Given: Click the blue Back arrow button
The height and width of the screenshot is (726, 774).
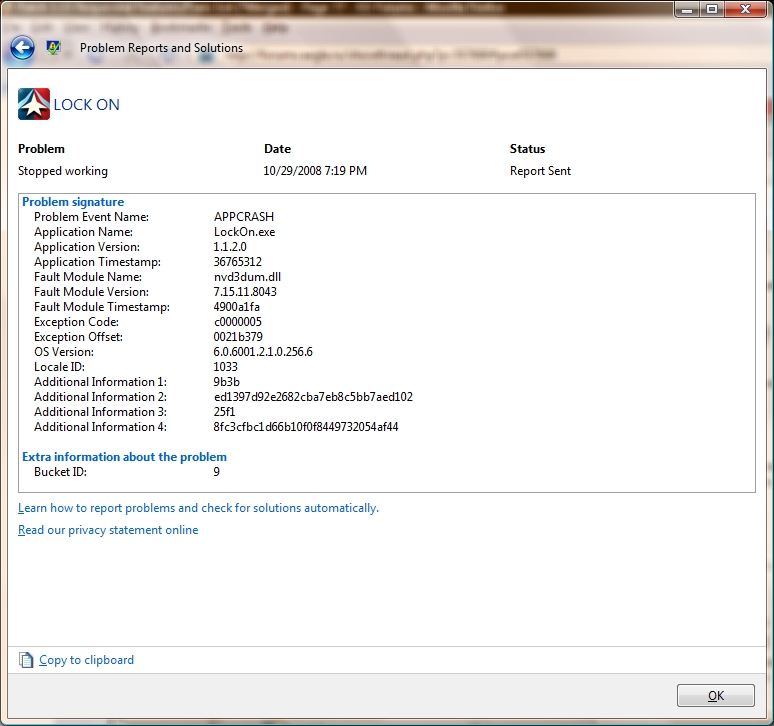Looking at the screenshot, I should (x=22, y=48).
